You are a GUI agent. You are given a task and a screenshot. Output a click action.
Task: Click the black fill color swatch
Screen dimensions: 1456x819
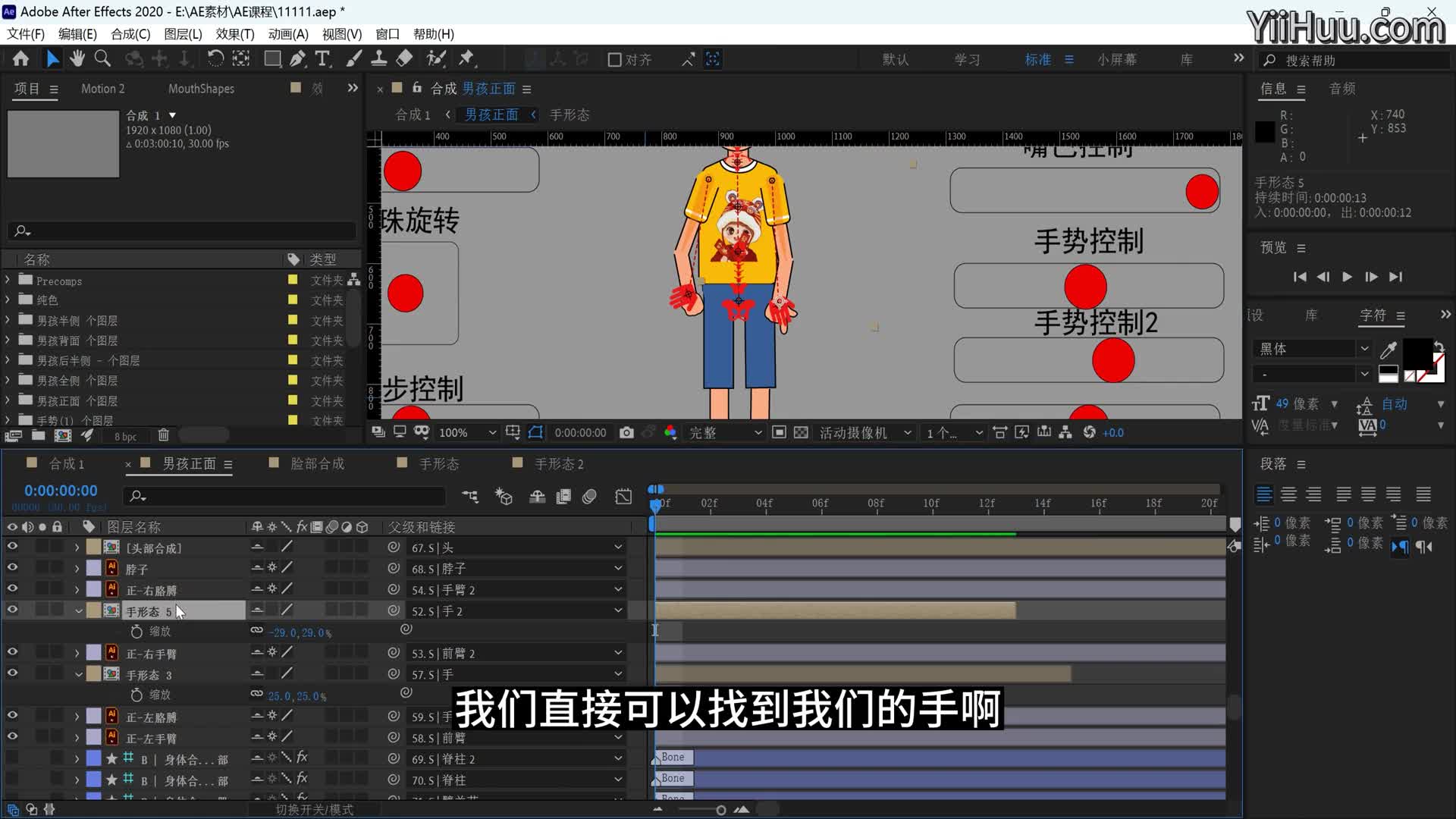[1417, 353]
